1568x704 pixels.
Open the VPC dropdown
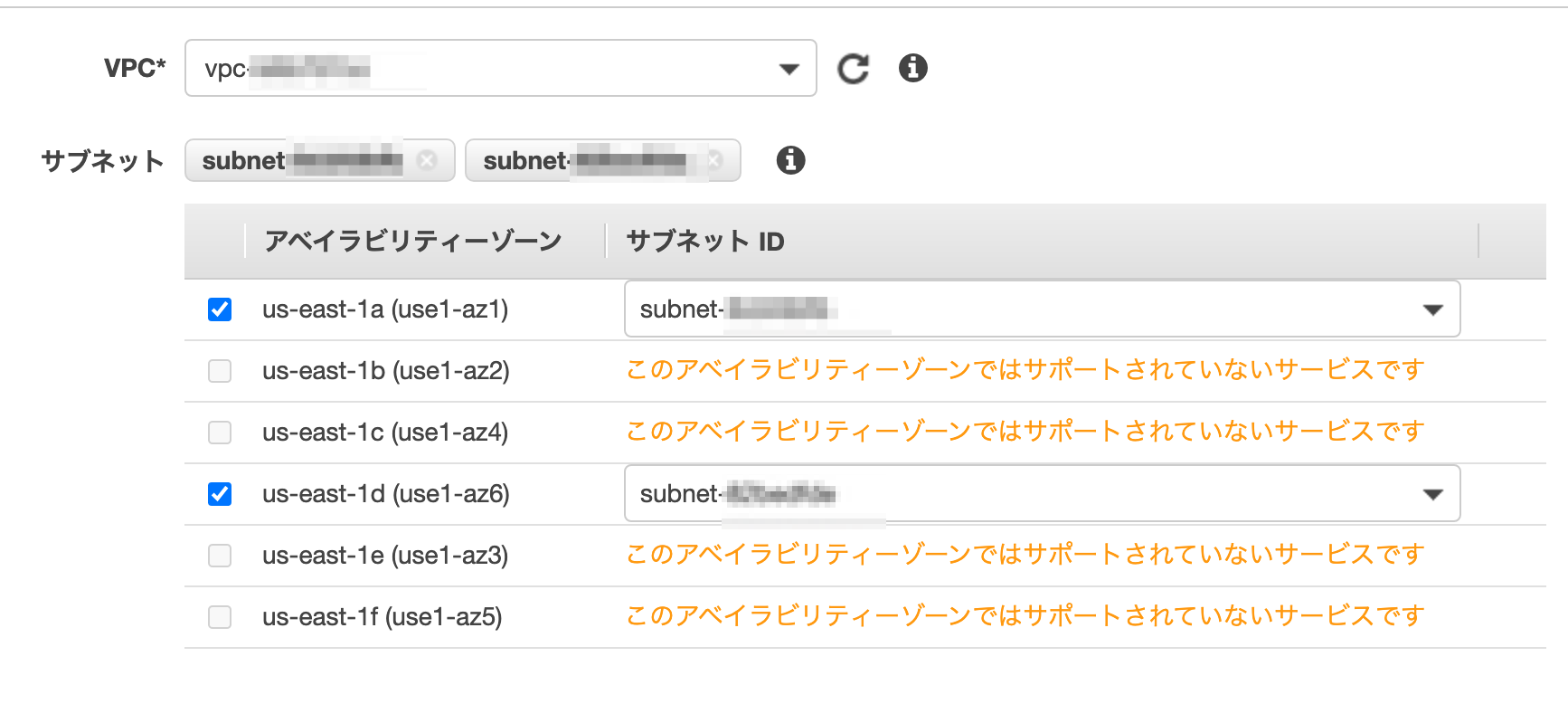[x=501, y=68]
